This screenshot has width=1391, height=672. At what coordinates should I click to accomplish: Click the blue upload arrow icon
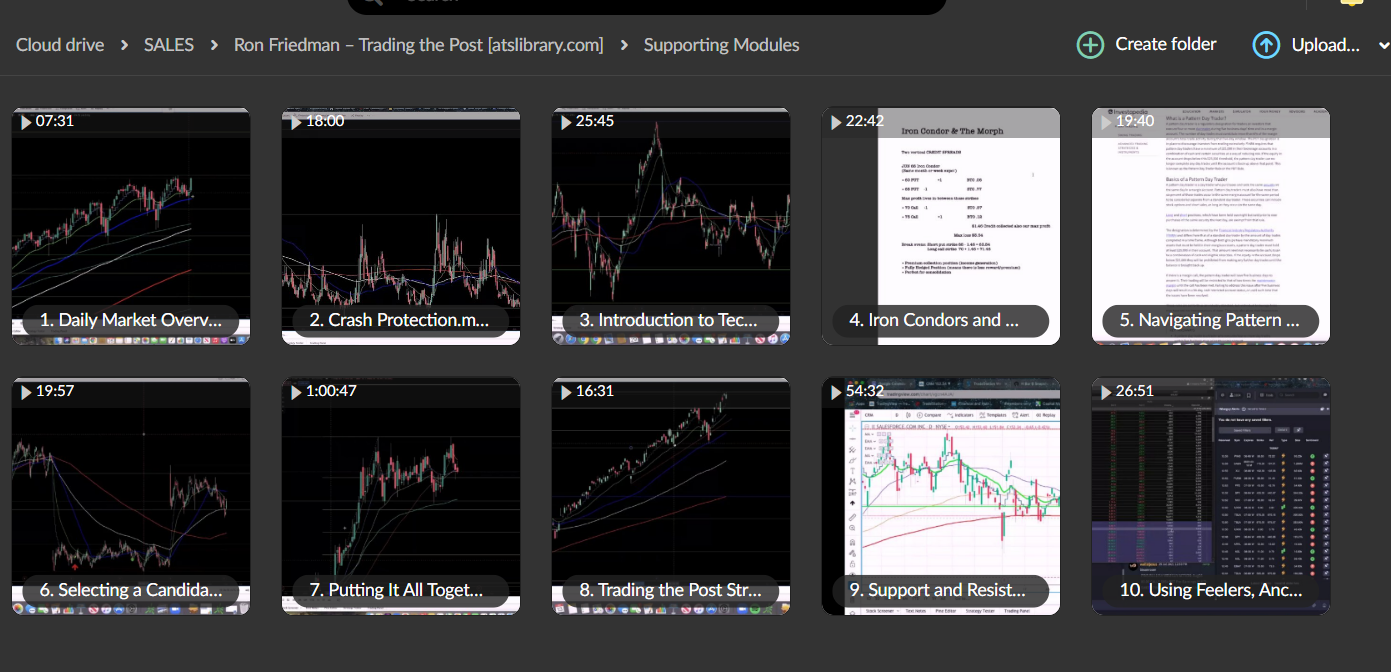[x=1266, y=44]
